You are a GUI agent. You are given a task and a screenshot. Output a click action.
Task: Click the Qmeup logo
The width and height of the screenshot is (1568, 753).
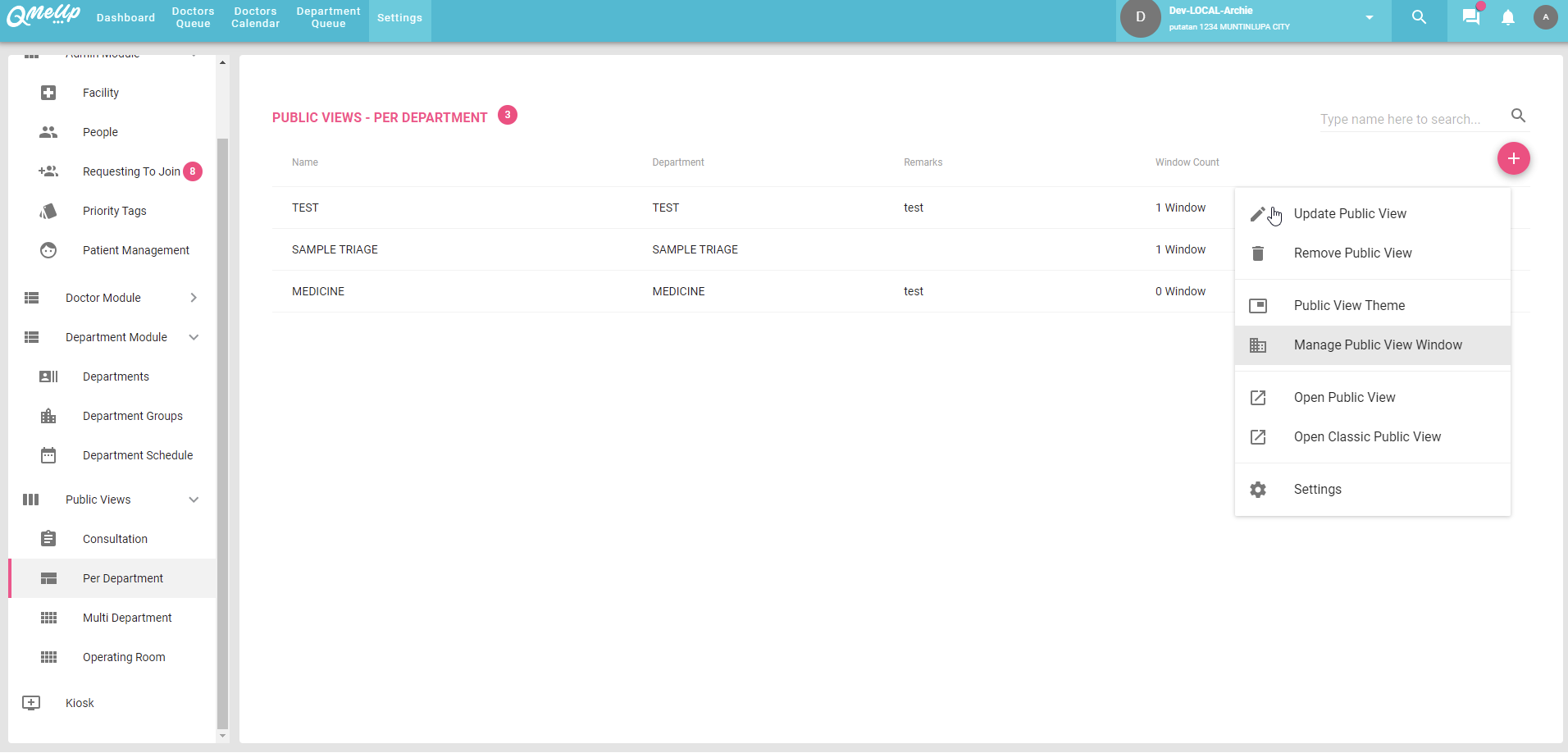pyautogui.click(x=43, y=15)
